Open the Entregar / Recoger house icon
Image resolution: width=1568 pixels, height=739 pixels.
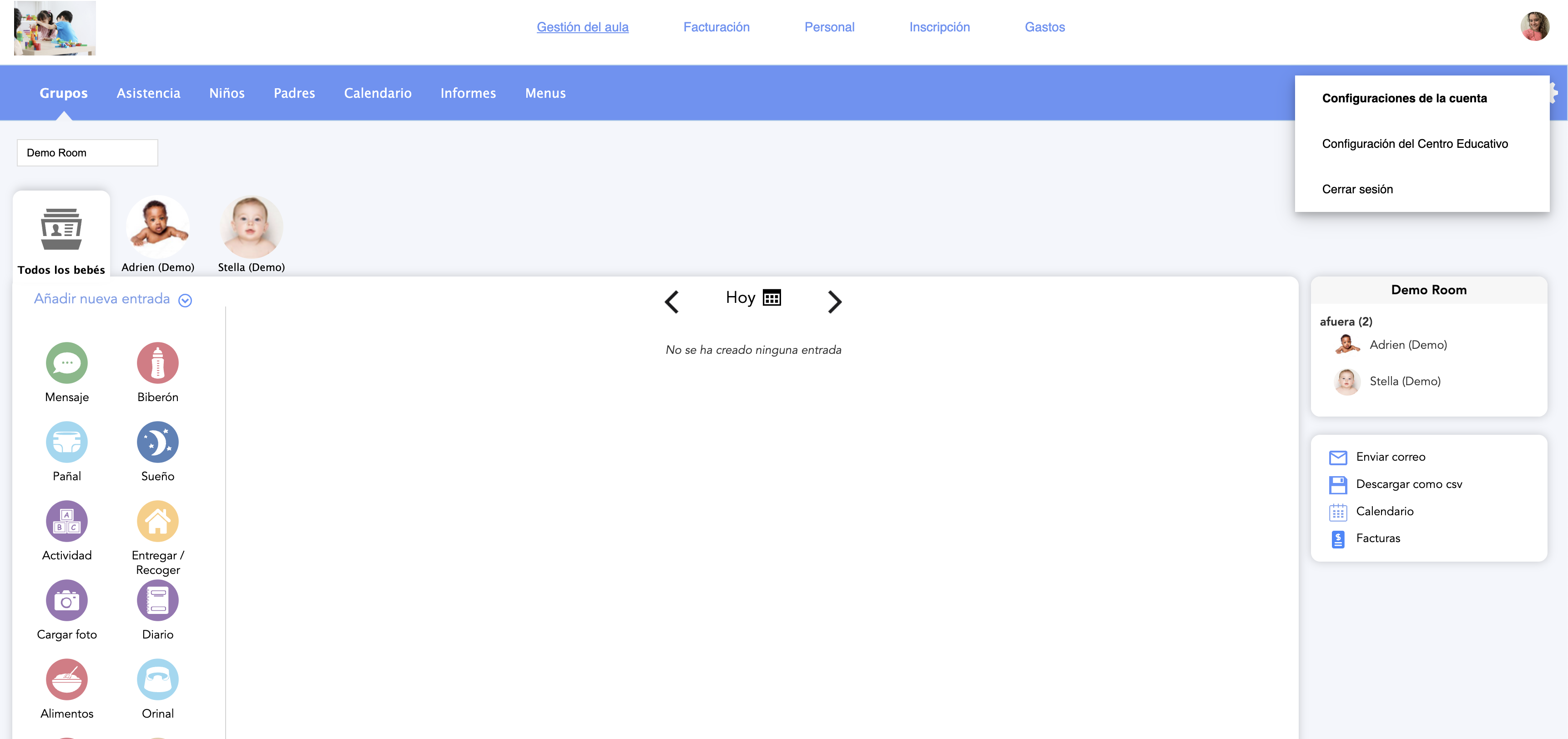pyautogui.click(x=158, y=521)
